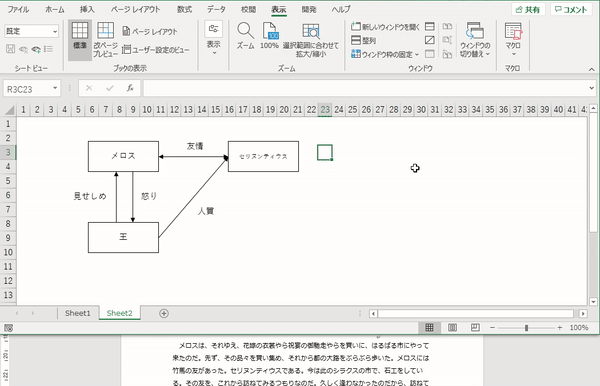
Task: Add a new sheet with plus icon
Action: pyautogui.click(x=164, y=313)
